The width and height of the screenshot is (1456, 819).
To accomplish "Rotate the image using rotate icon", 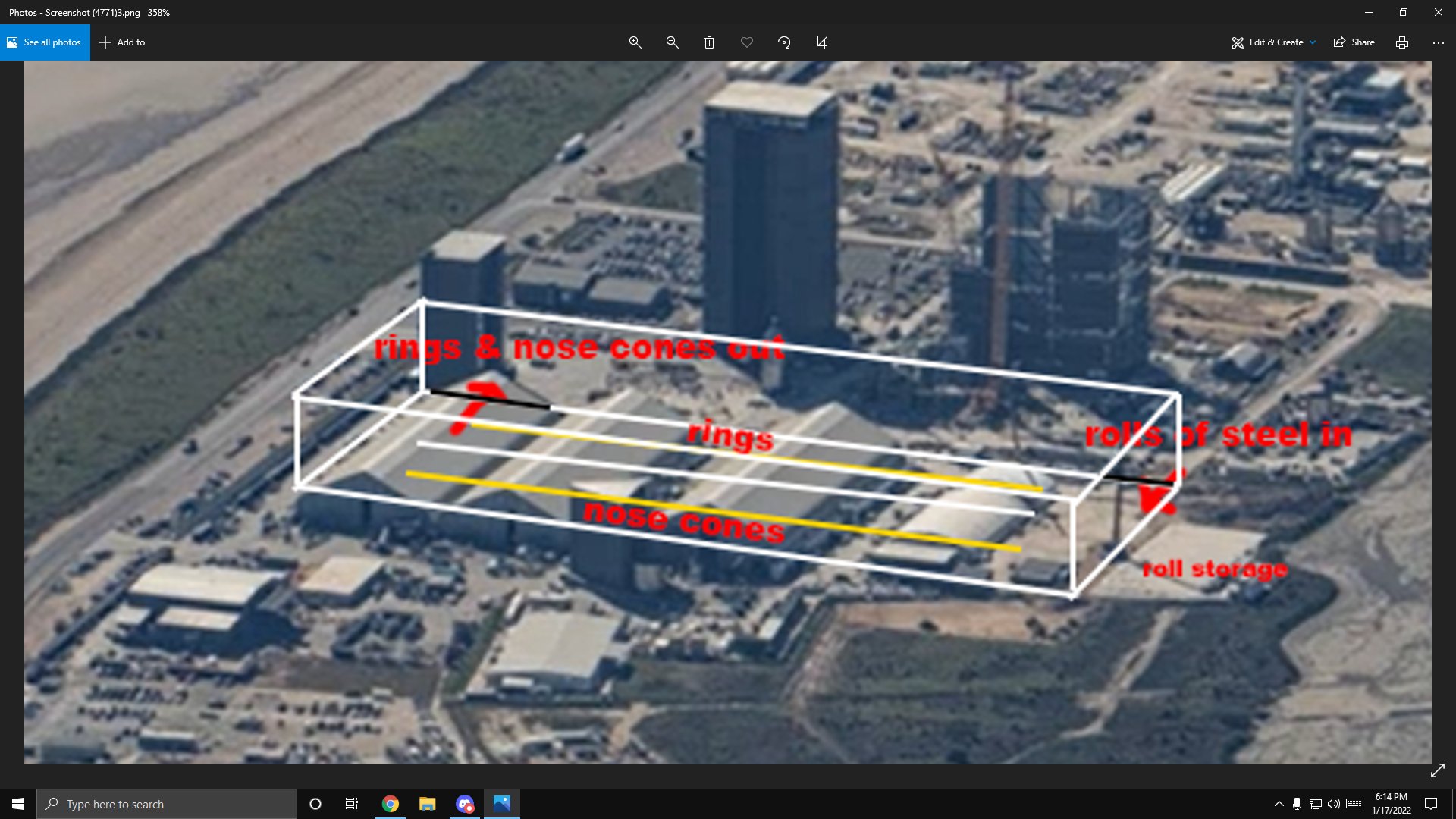I will click(784, 42).
